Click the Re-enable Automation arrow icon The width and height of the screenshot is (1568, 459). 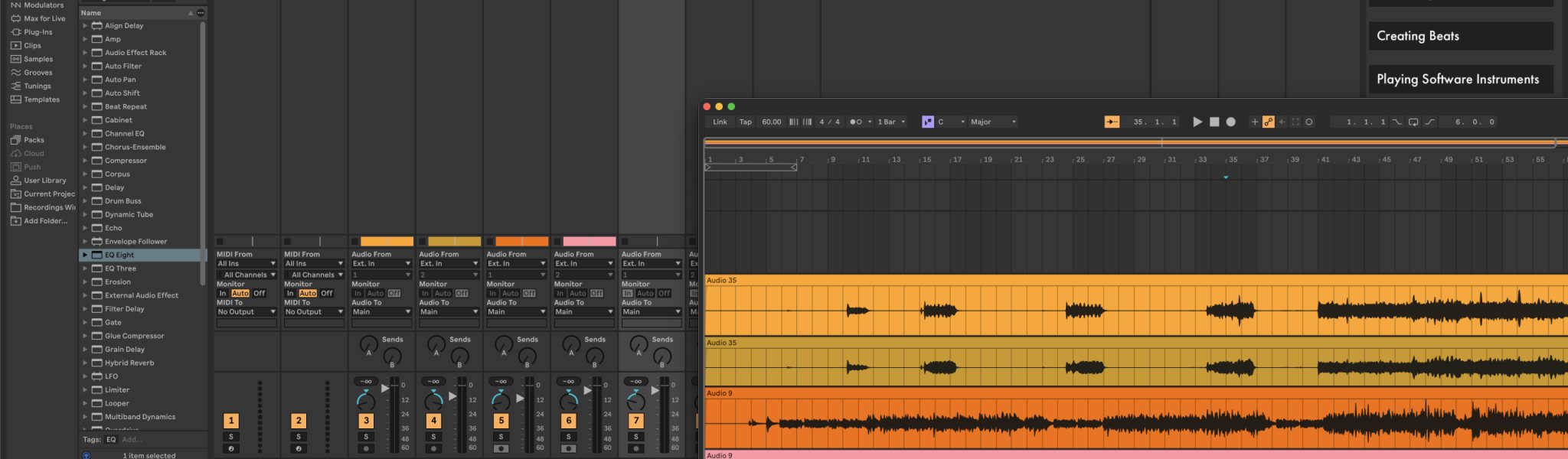coord(1282,122)
